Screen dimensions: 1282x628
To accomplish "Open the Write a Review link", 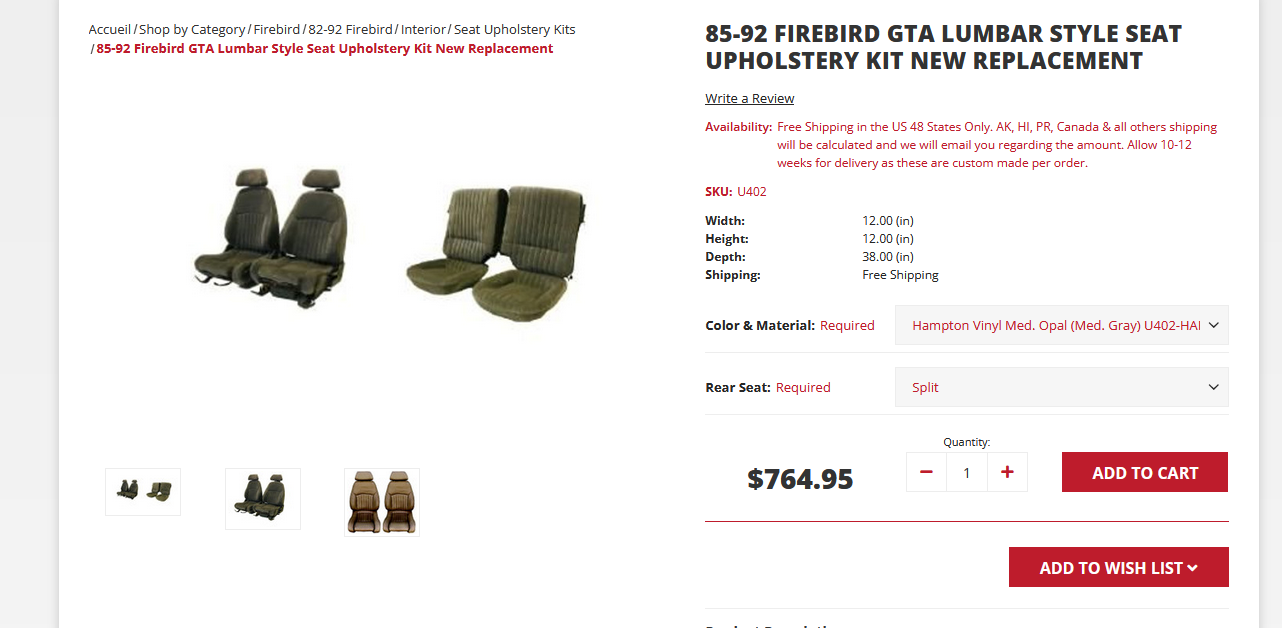I will coord(749,98).
